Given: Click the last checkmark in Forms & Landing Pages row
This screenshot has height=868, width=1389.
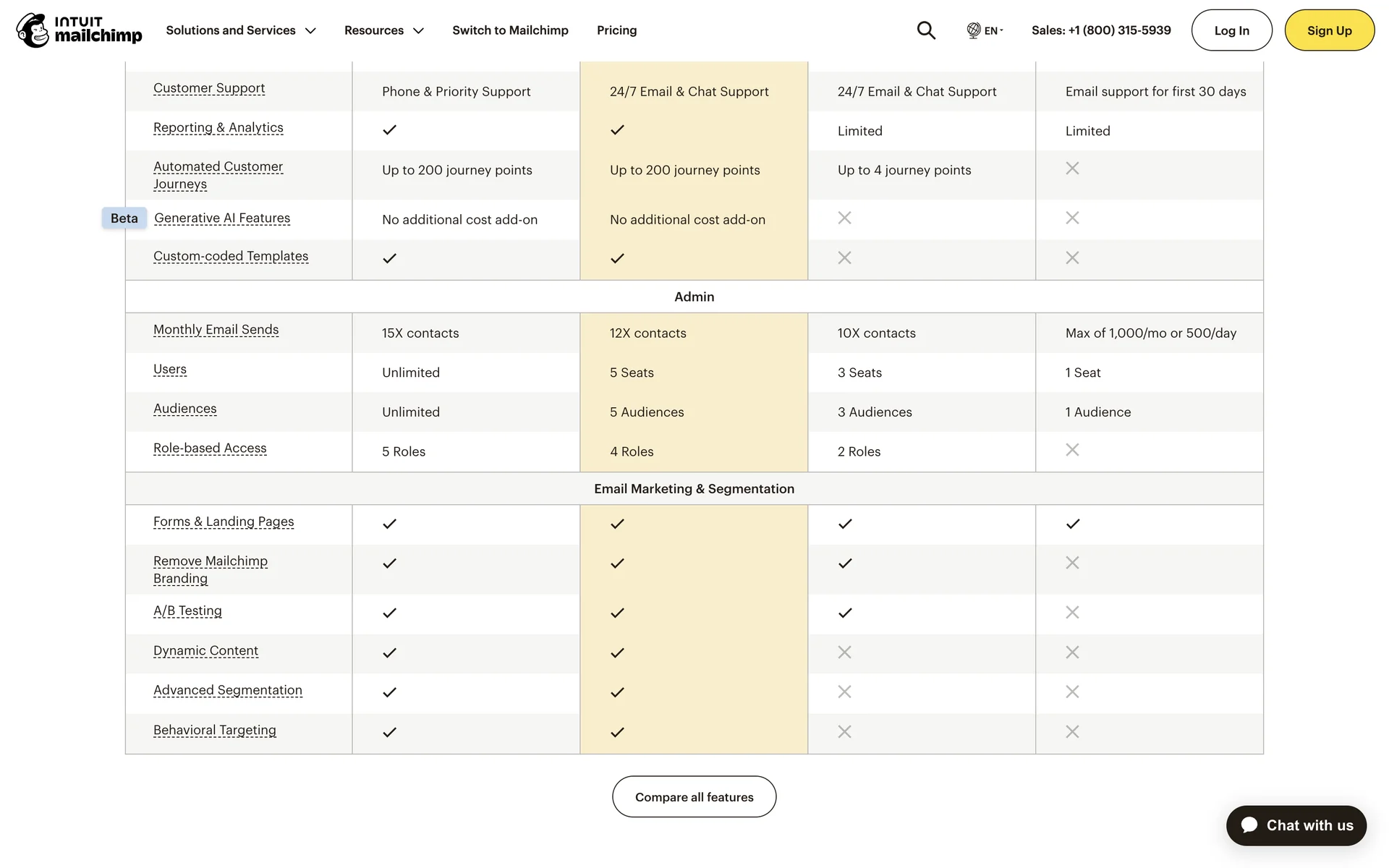Looking at the screenshot, I should point(1073,524).
